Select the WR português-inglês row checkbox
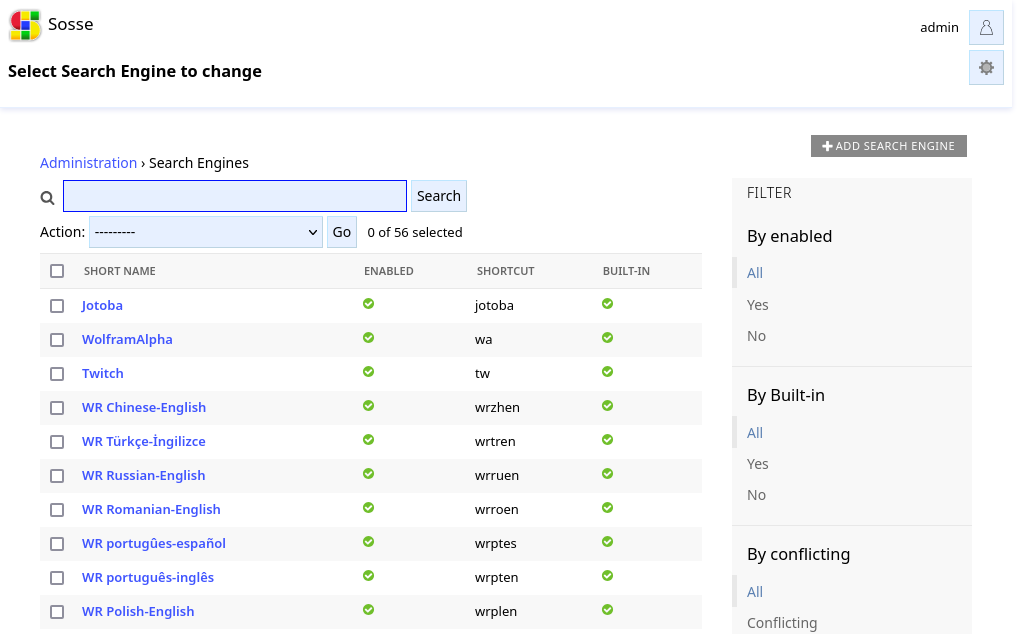Viewport: 1024px width, 634px height. [x=57, y=578]
